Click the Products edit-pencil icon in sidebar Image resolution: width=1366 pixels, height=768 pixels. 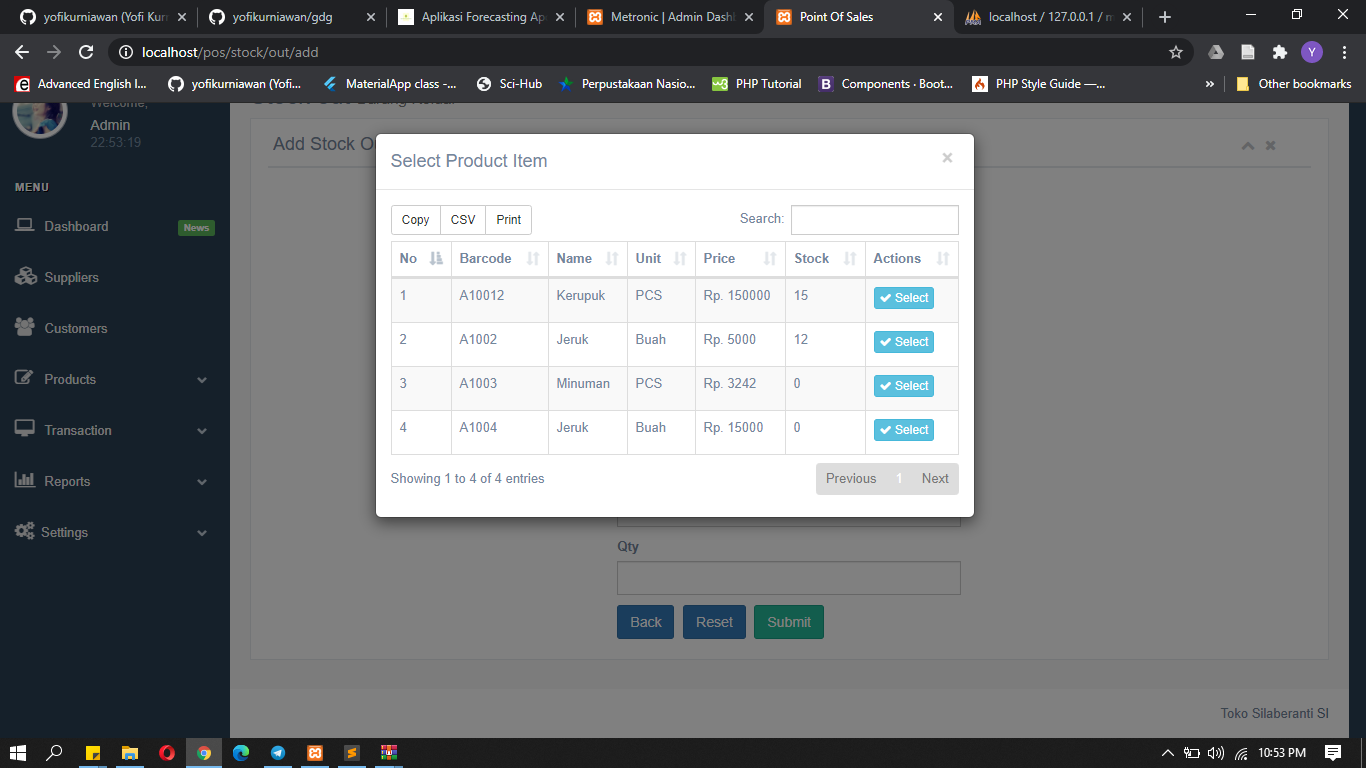click(x=24, y=379)
